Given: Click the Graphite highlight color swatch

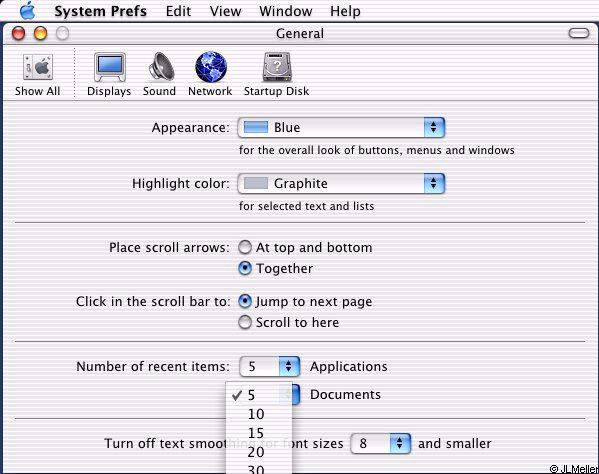Looking at the screenshot, I should (x=256, y=183).
